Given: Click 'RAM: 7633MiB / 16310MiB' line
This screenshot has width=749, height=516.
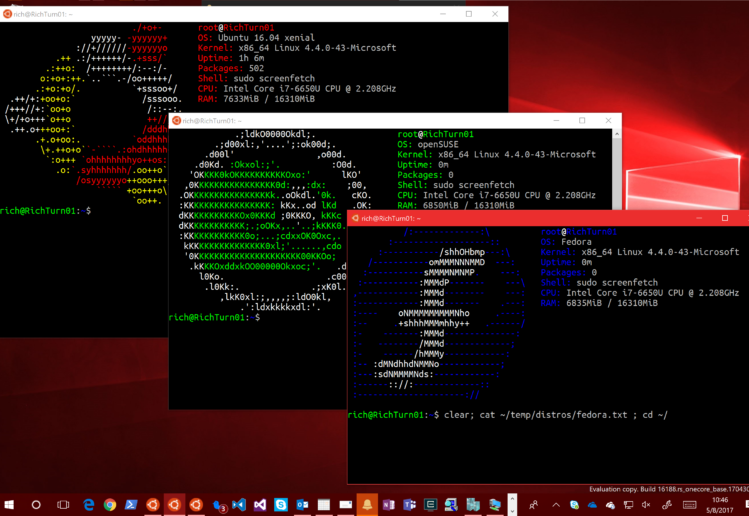Looking at the screenshot, I should pyautogui.click(x=256, y=99).
